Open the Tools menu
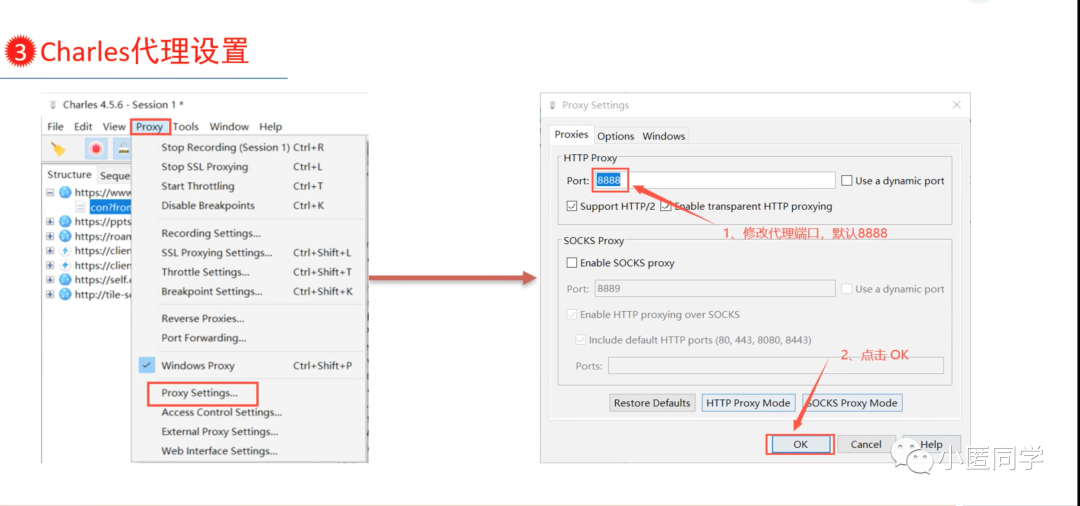 (x=186, y=127)
